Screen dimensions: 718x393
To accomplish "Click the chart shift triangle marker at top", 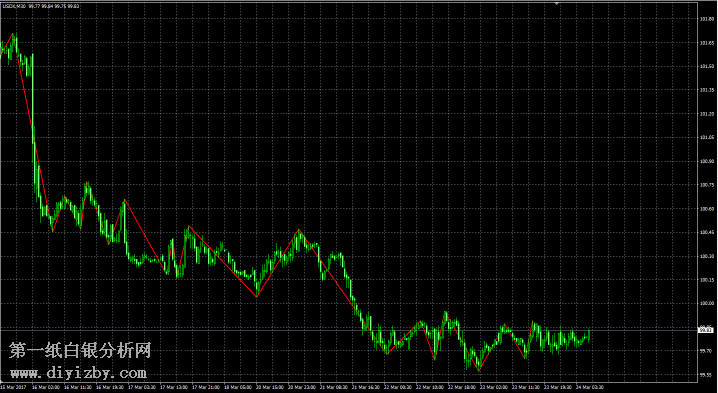I will point(557,3).
